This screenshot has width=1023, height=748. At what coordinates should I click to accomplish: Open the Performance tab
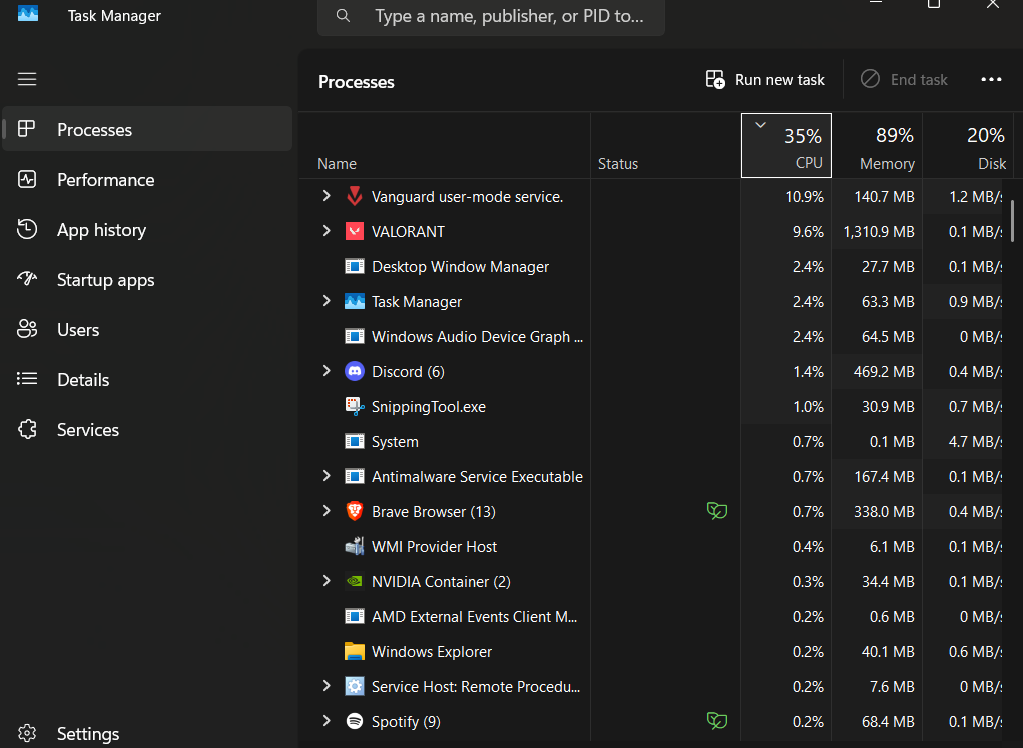[105, 180]
